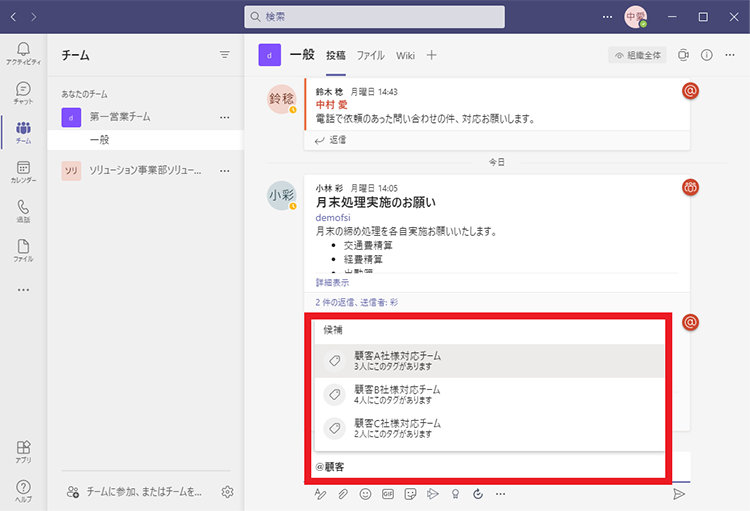Image resolution: width=750 pixels, height=511 pixels.
Task: Open the Files section in sidebar
Action: pos(23,250)
